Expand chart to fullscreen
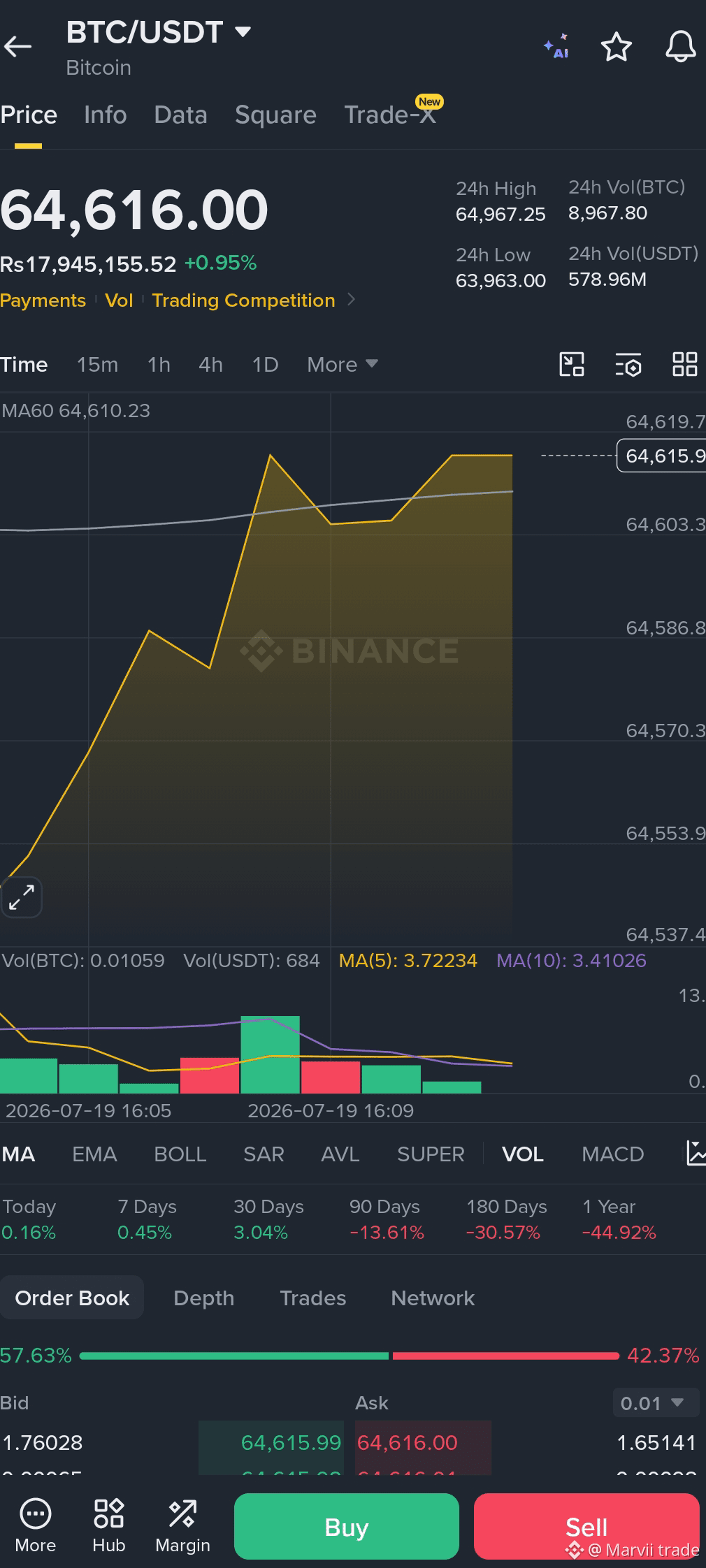706x1568 pixels. tap(22, 897)
